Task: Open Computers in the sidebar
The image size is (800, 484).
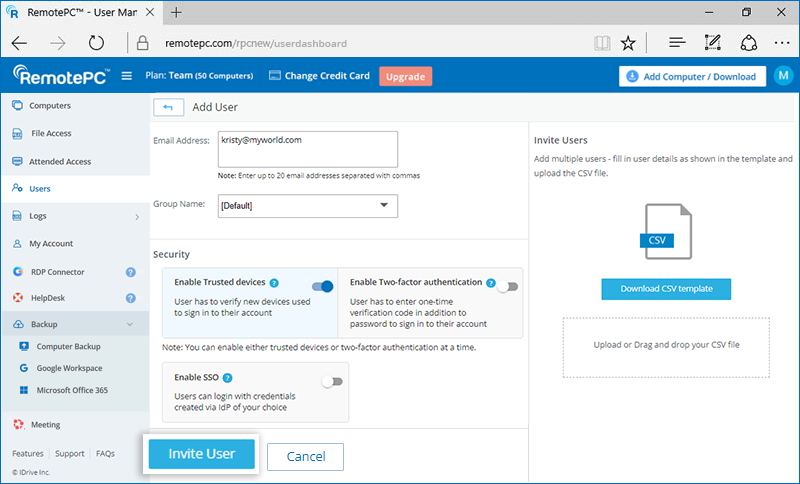Action: coord(50,105)
